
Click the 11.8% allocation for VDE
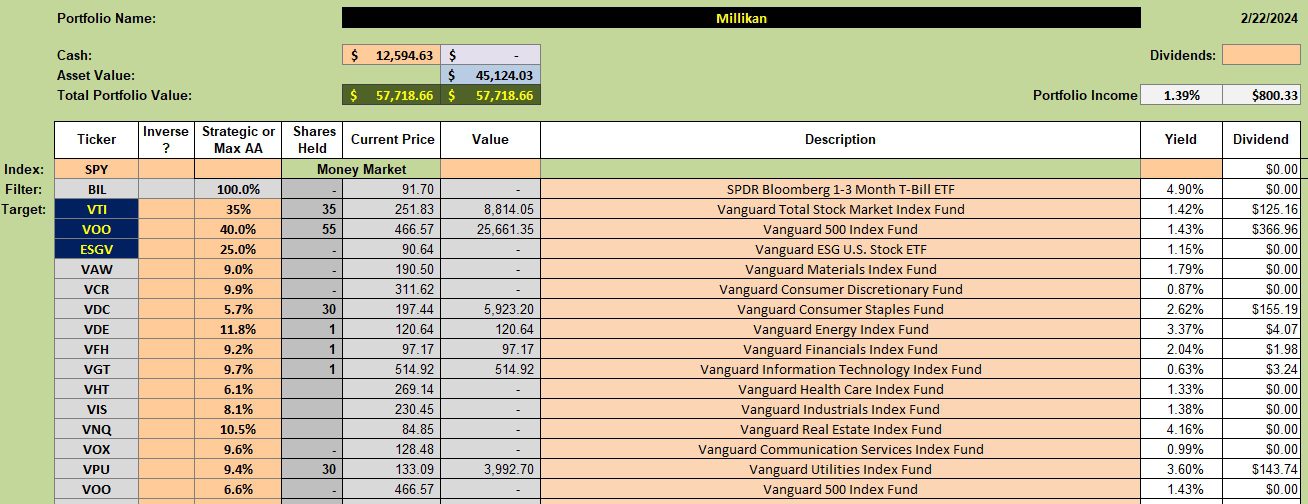(x=238, y=329)
